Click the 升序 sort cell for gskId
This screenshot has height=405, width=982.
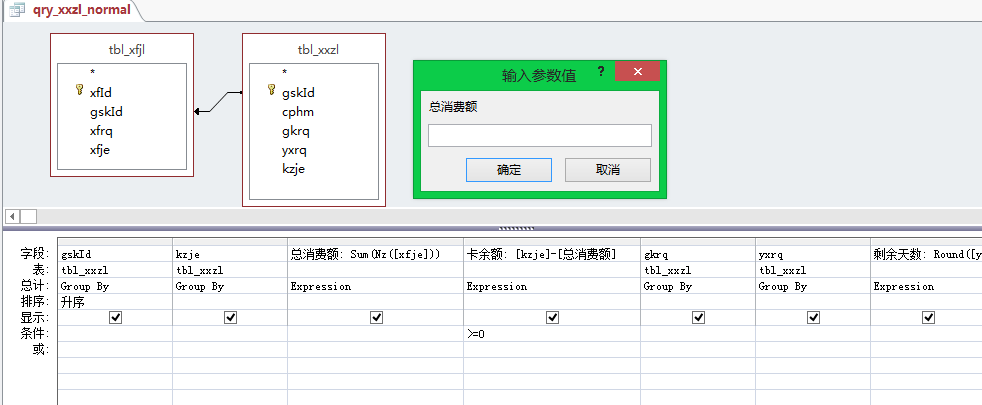click(x=114, y=301)
